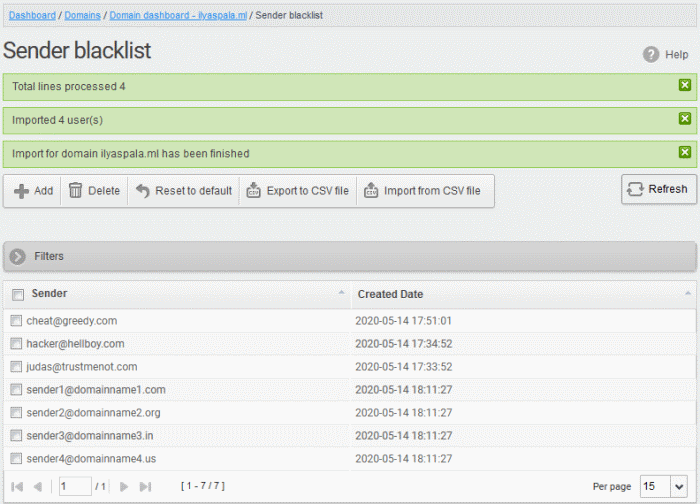Click the Created Date header label
This screenshot has width=700, height=504.
pos(390,294)
